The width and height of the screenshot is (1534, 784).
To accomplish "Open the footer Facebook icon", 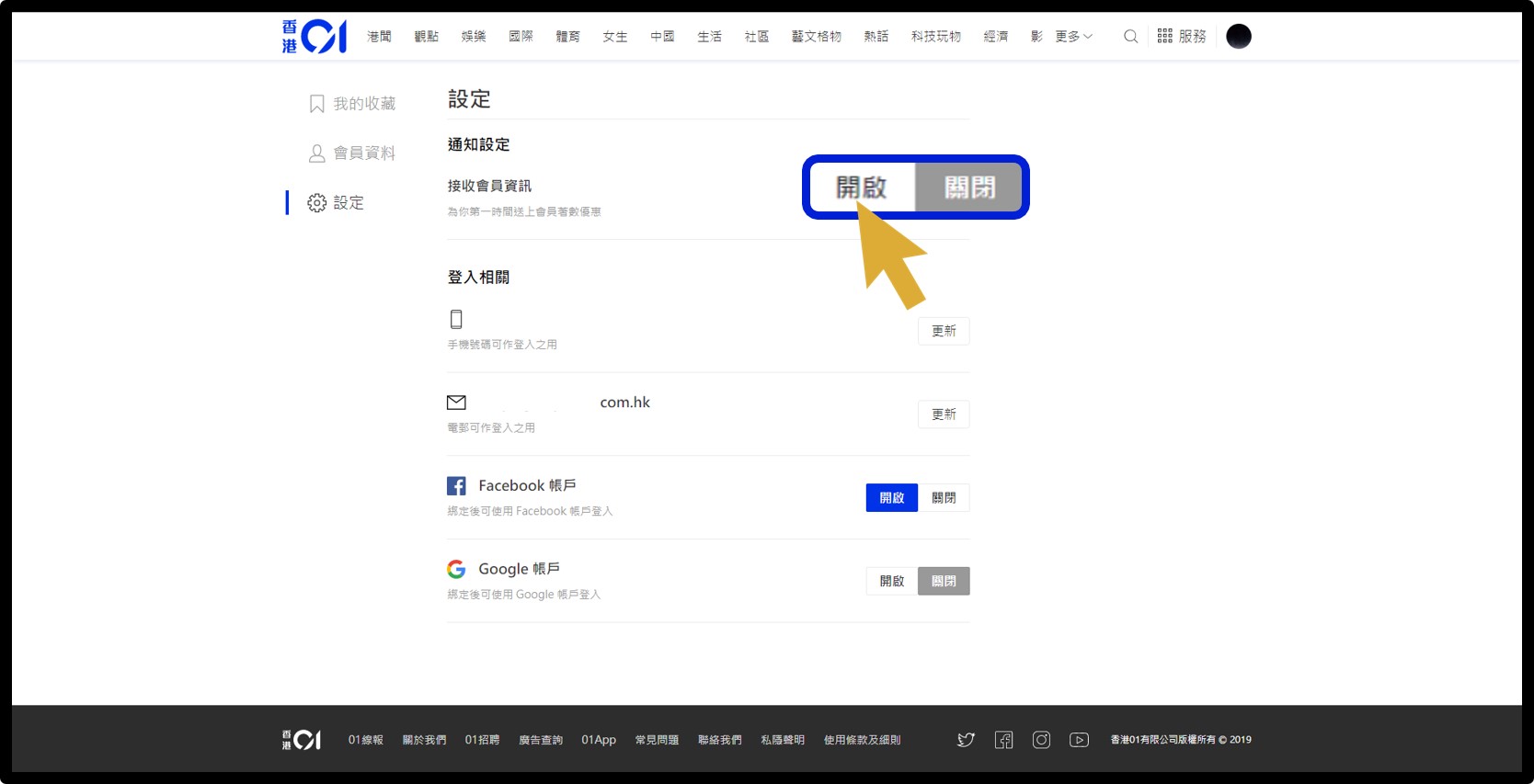I will coord(1003,740).
